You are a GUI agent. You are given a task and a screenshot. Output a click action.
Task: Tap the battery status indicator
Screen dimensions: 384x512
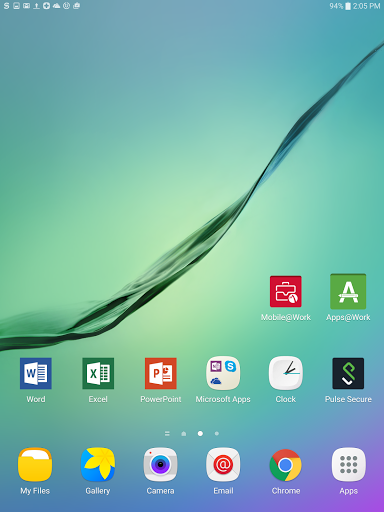coord(348,6)
